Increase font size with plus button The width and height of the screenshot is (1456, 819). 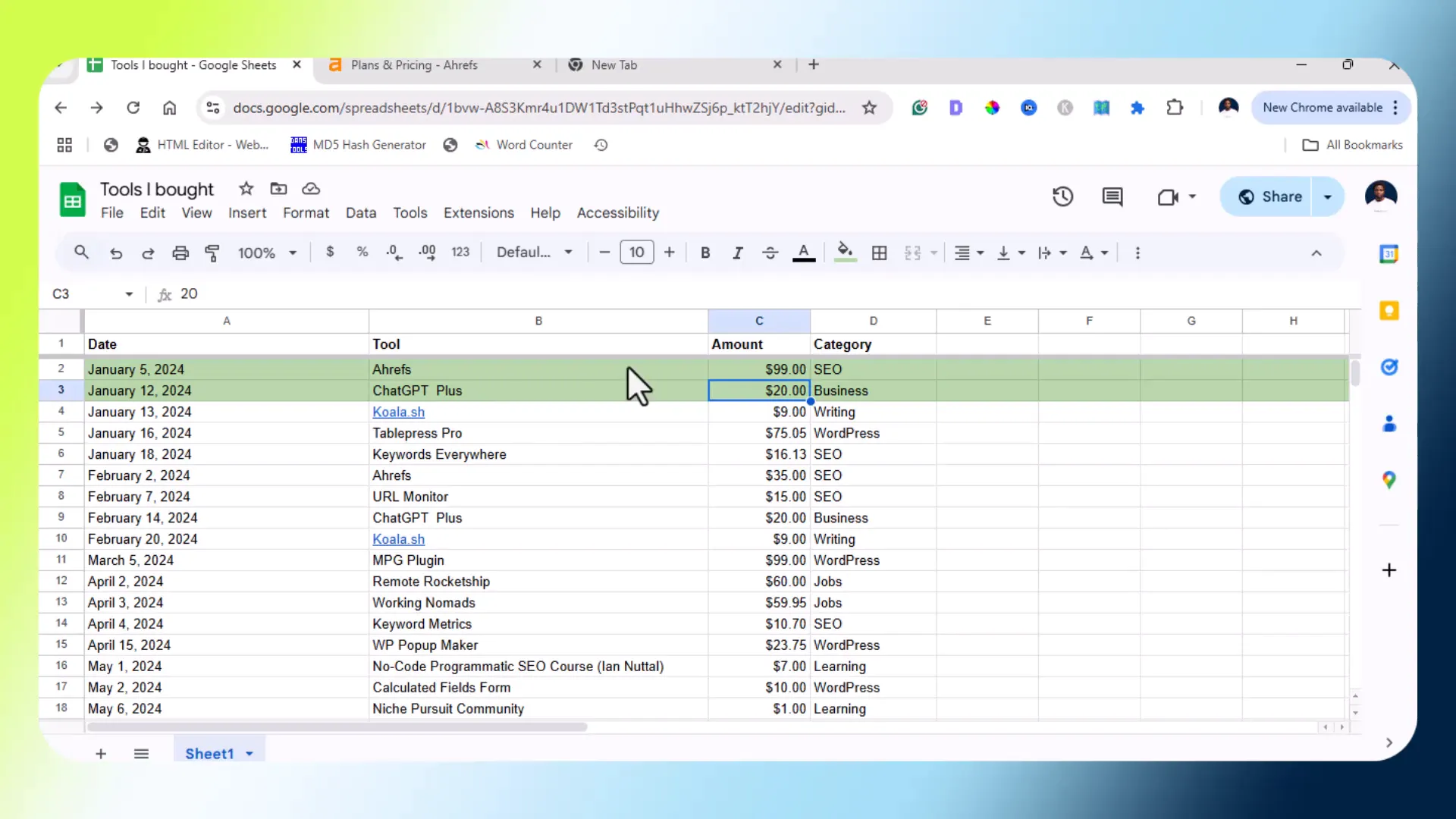pyautogui.click(x=669, y=253)
